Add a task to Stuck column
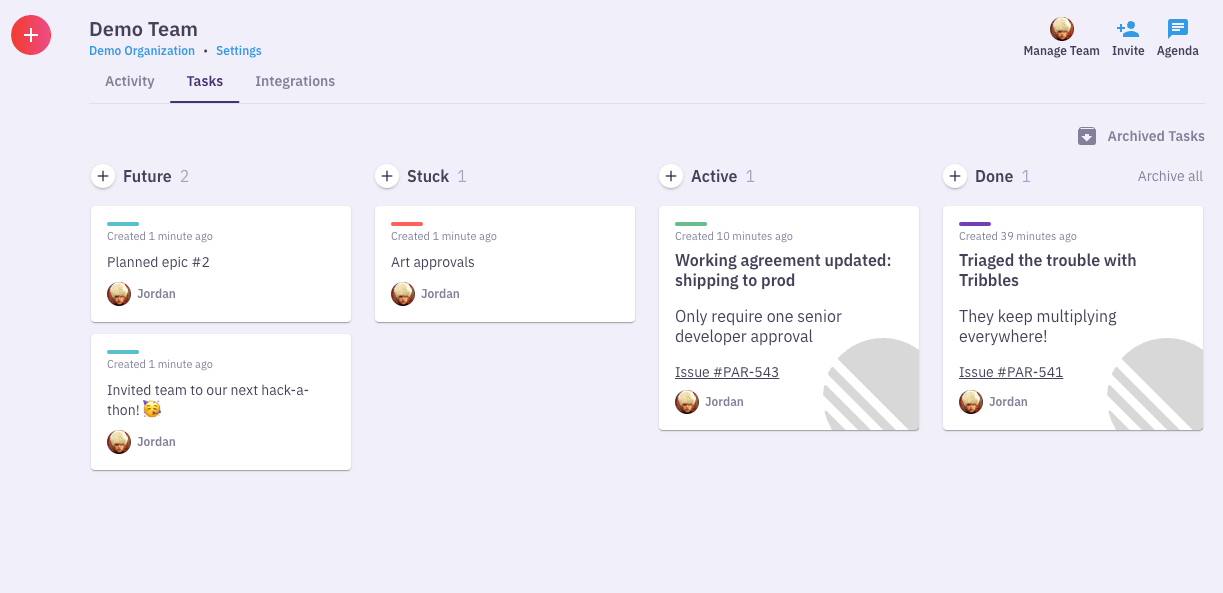This screenshot has width=1223, height=593. pos(387,176)
